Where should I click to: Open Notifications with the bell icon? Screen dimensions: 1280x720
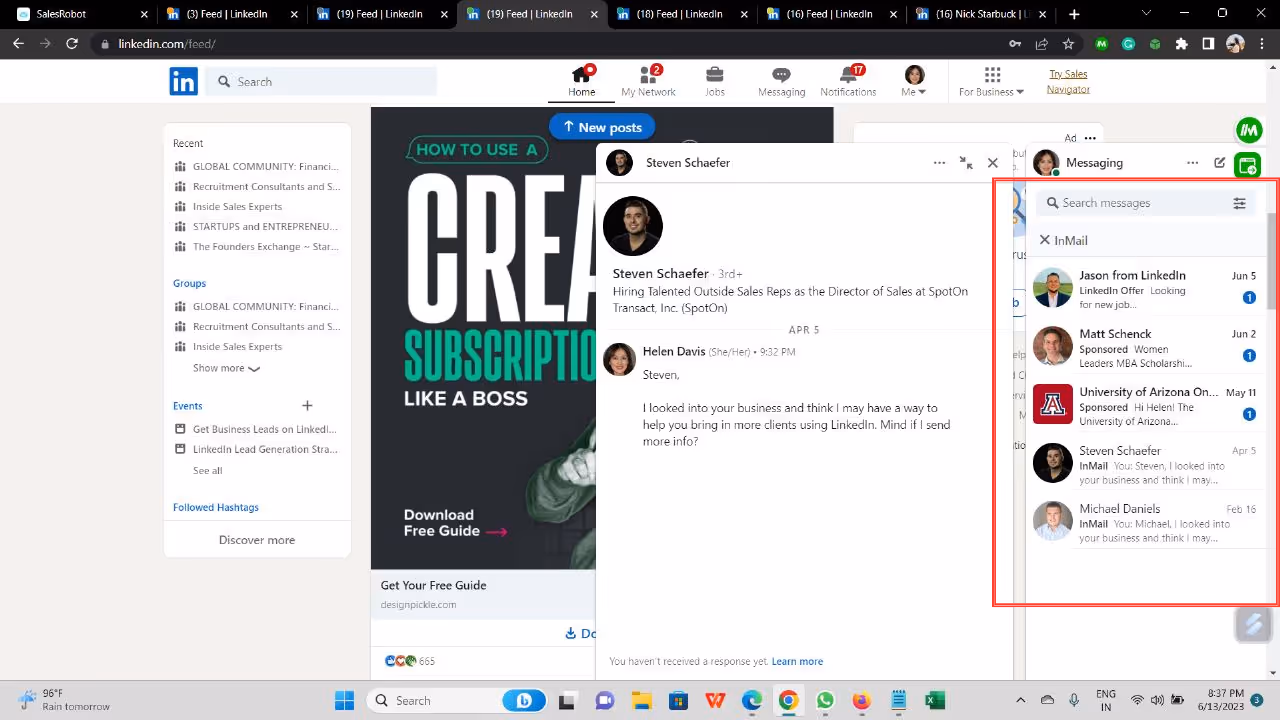click(848, 81)
